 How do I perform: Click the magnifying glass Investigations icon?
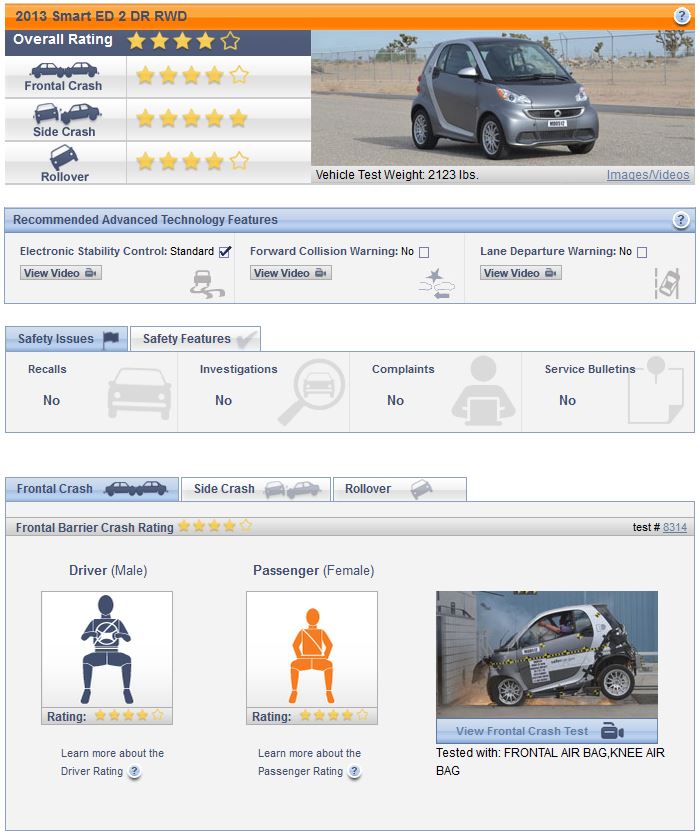click(x=312, y=392)
